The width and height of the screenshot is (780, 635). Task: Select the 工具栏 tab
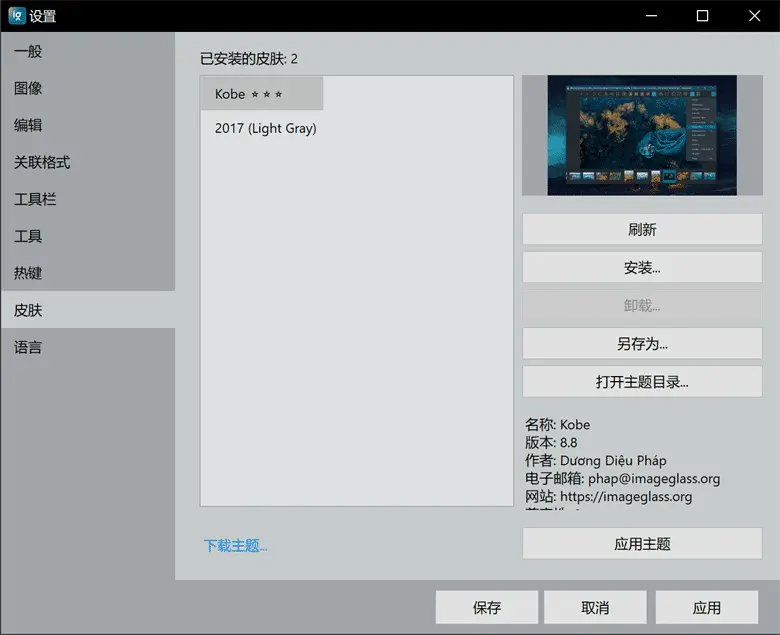coord(35,199)
